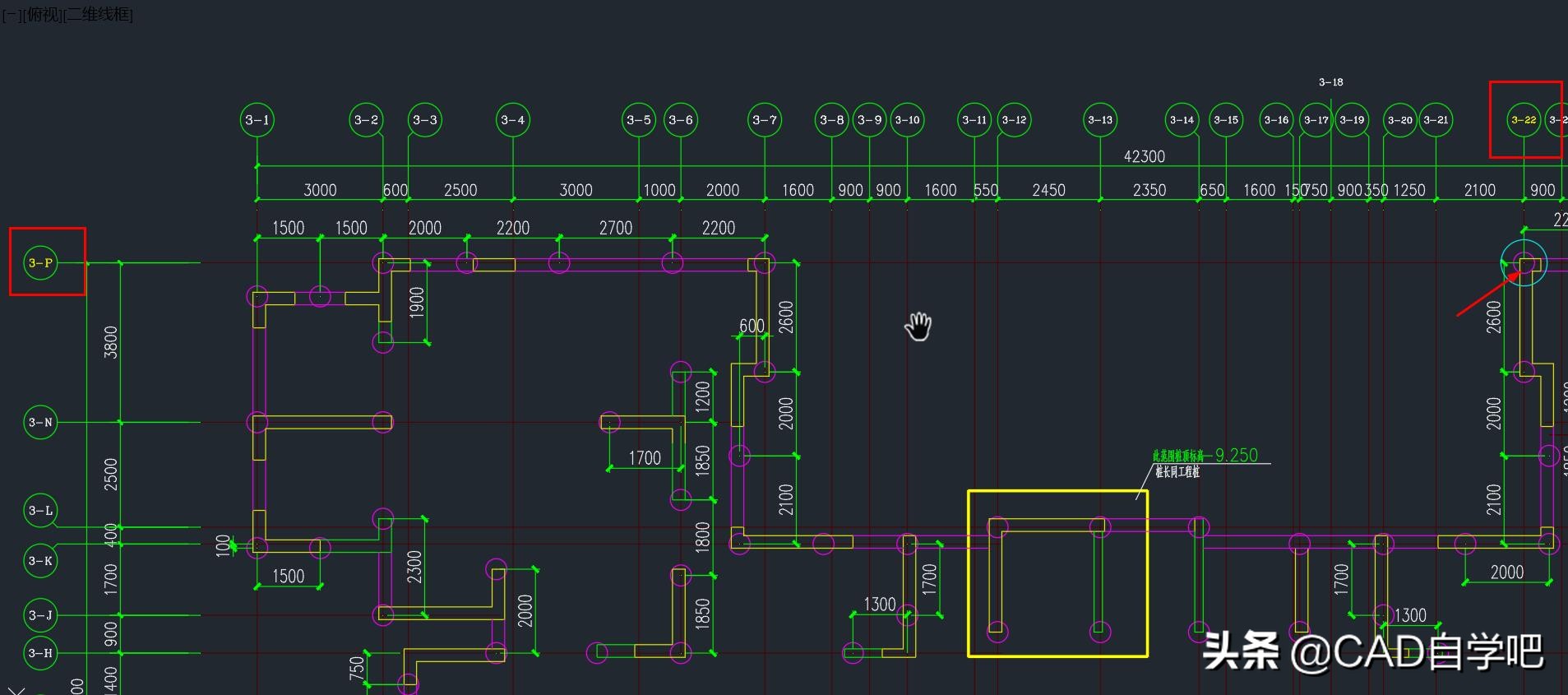Click the 3-H axis bubble
The image size is (1568, 695).
tap(40, 653)
